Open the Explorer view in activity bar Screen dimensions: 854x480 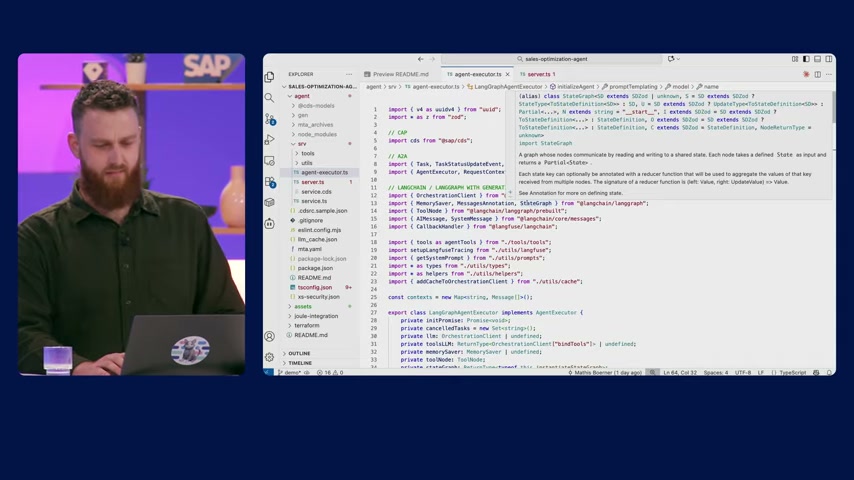coord(270,77)
